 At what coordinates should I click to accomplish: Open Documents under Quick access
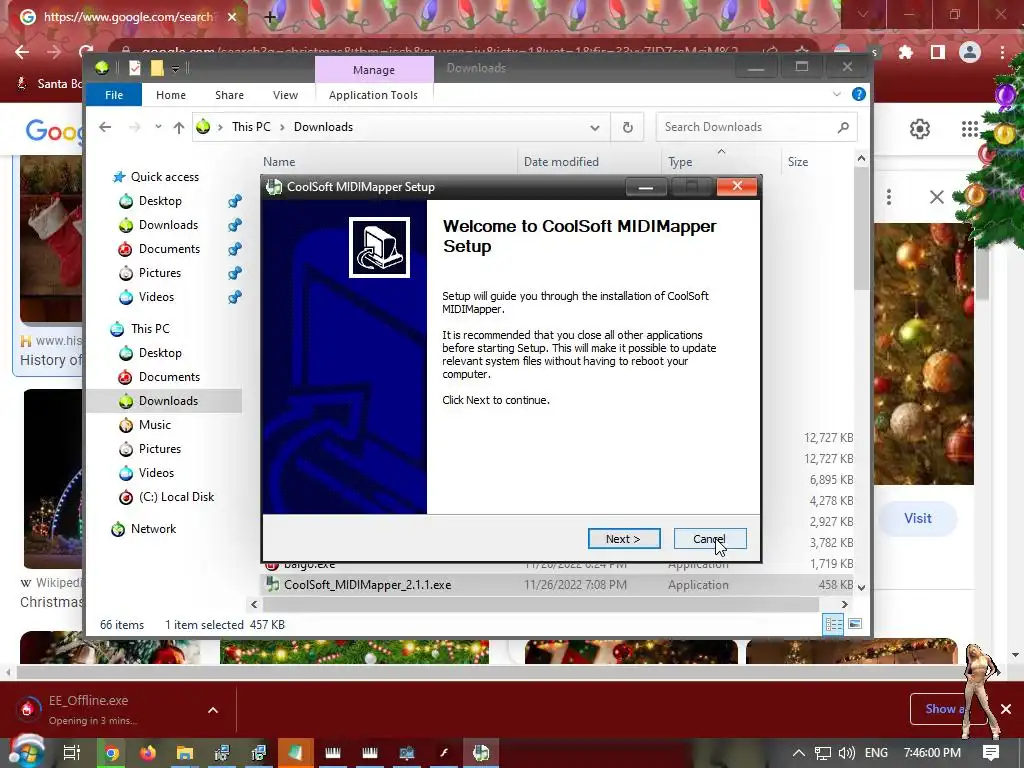coord(169,249)
